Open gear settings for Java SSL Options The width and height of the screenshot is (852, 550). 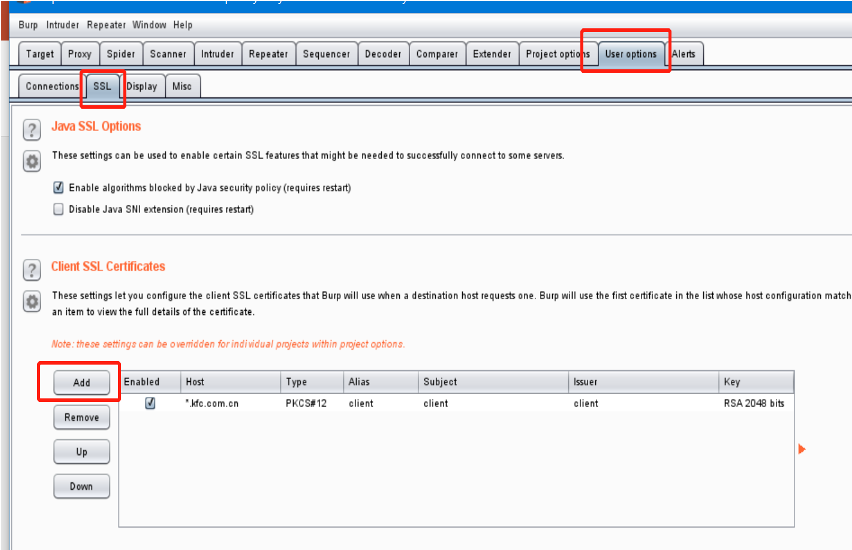click(x=32, y=161)
